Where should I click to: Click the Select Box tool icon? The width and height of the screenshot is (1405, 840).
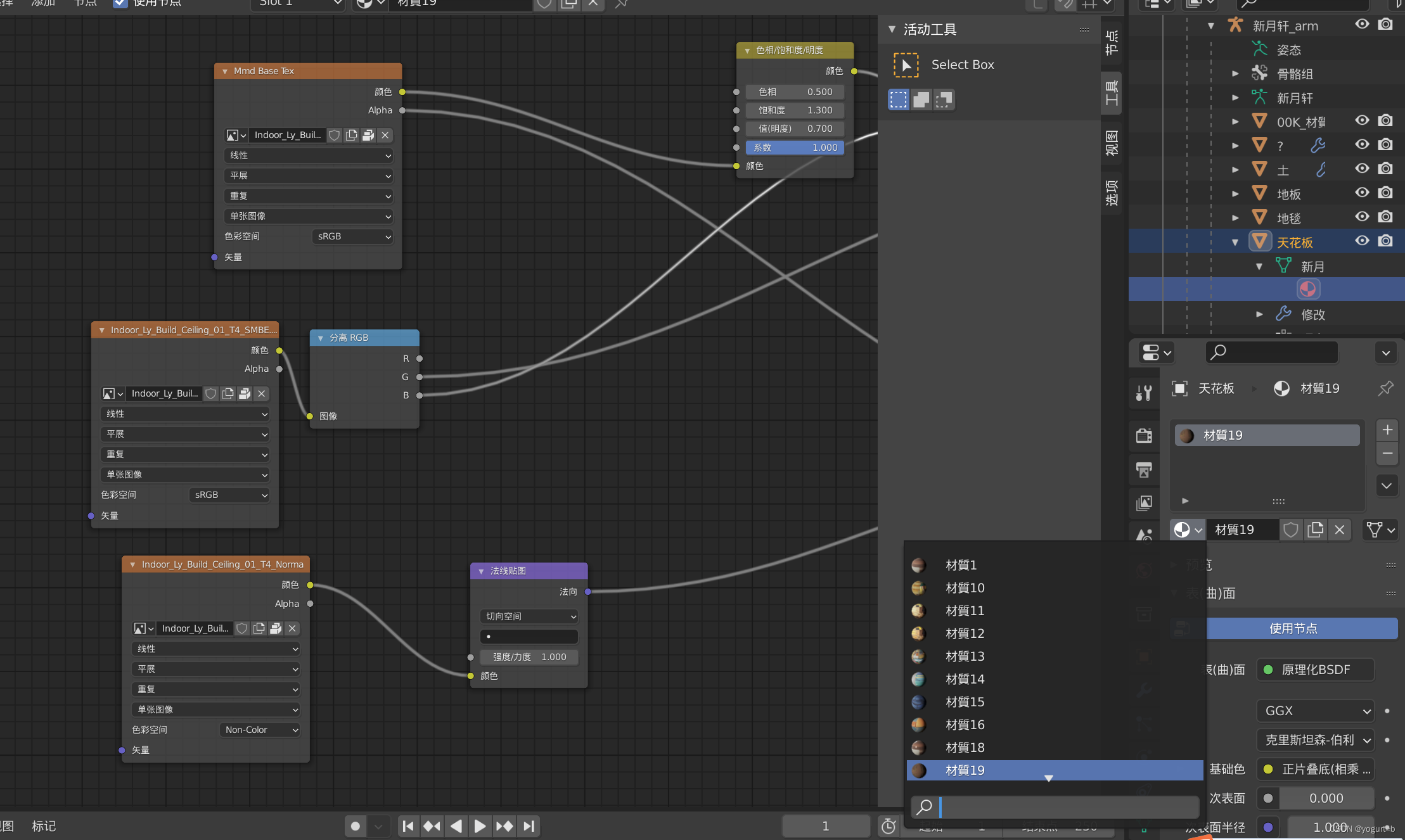(906, 65)
